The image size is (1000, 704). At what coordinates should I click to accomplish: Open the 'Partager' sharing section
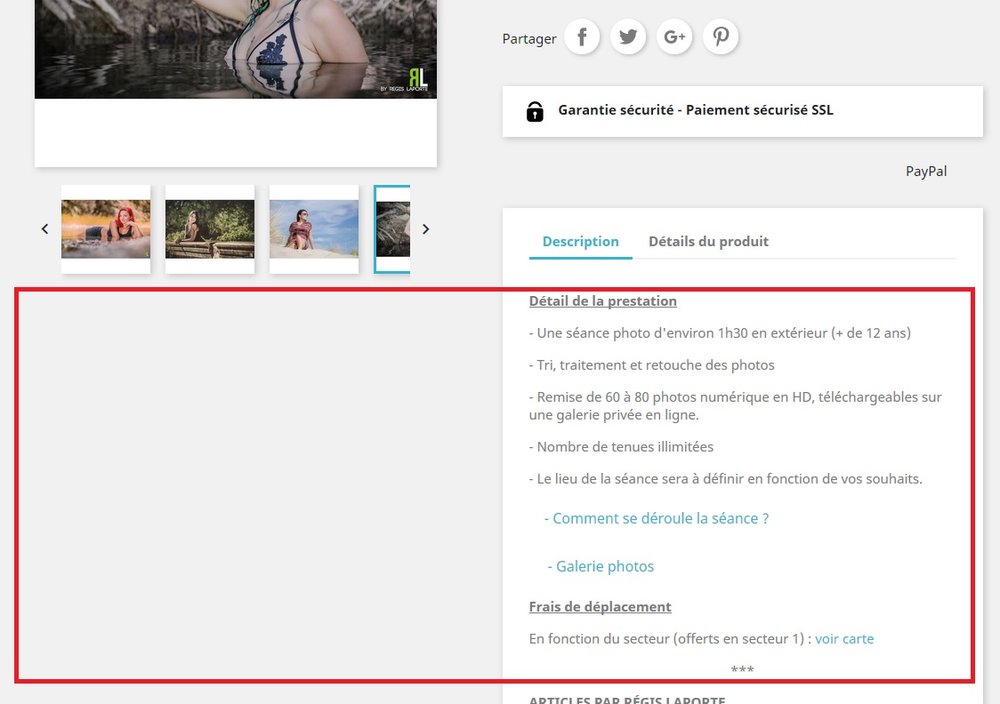[528, 38]
